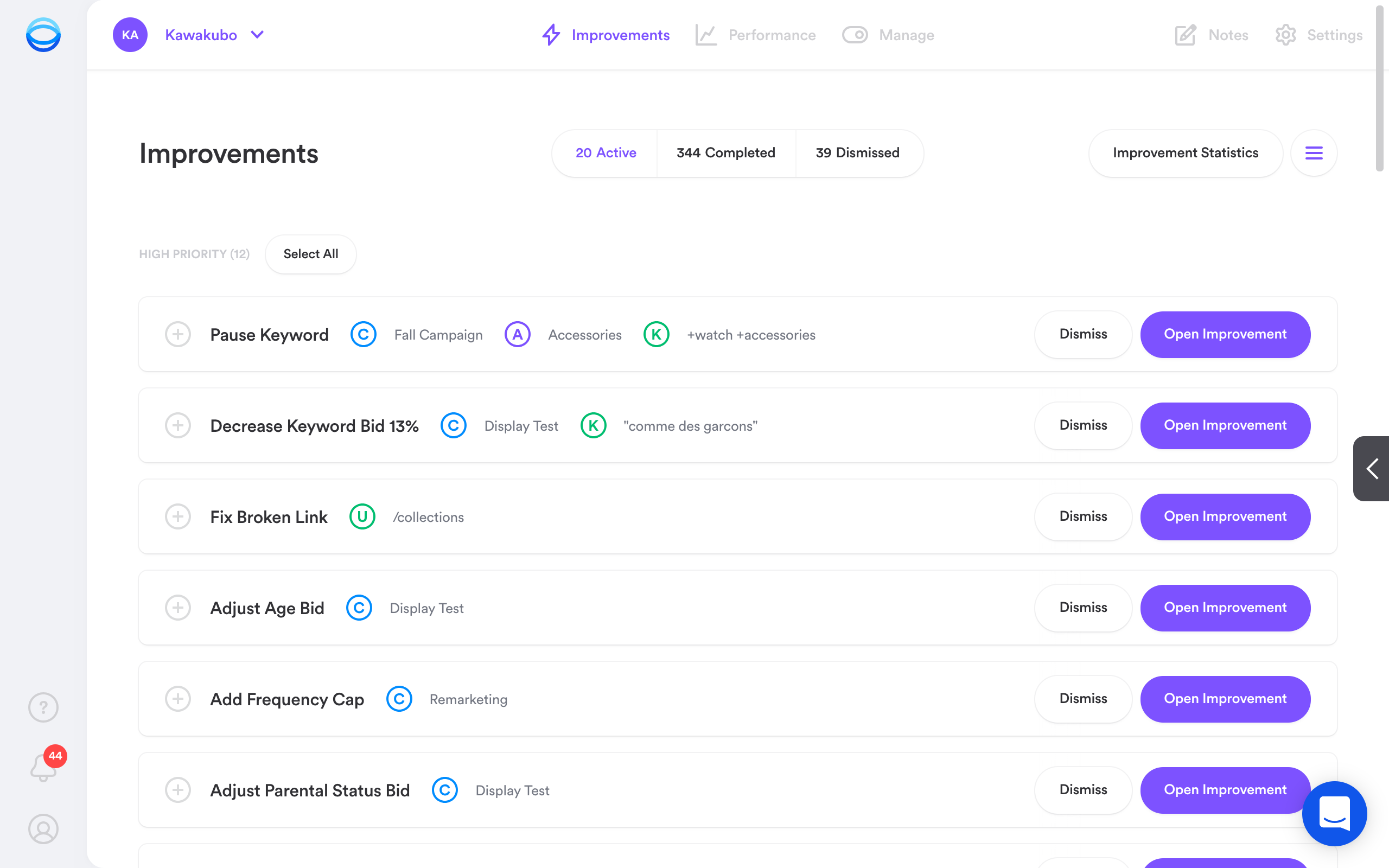Screen dimensions: 1389x868
Task: Expand the Kawakubo account dropdown arrow
Action: click(257, 35)
